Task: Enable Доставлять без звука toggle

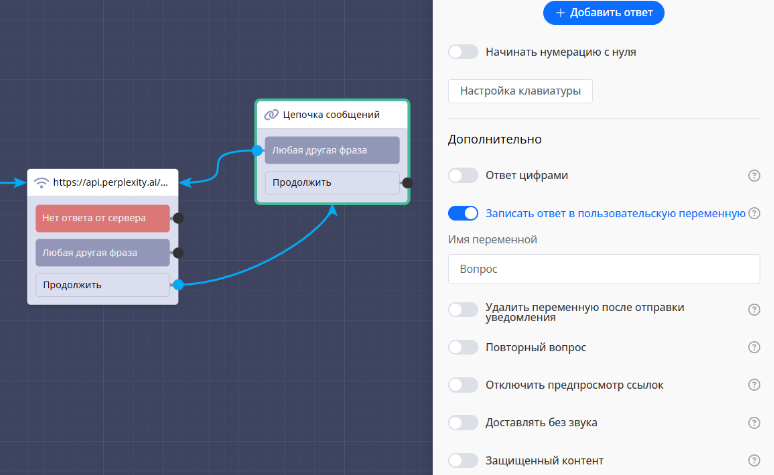Action: click(x=463, y=423)
